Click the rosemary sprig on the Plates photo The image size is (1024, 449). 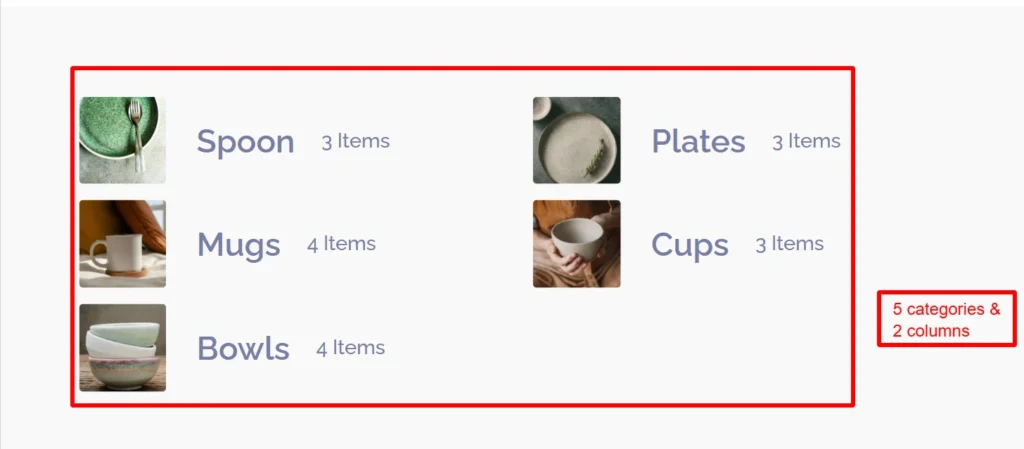pos(596,156)
